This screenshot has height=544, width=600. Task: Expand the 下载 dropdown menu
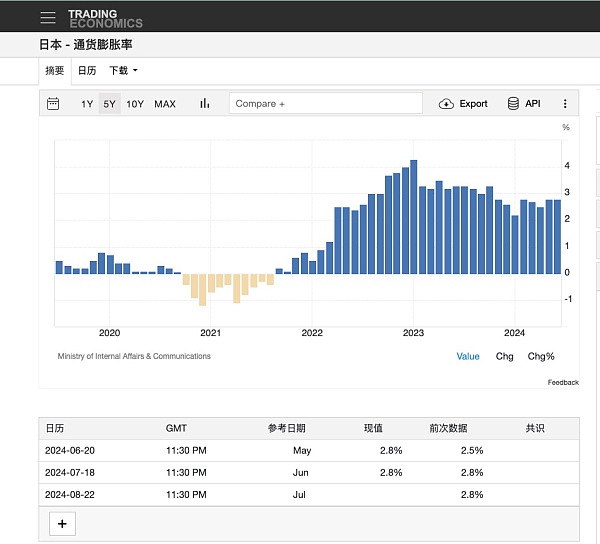[123, 71]
